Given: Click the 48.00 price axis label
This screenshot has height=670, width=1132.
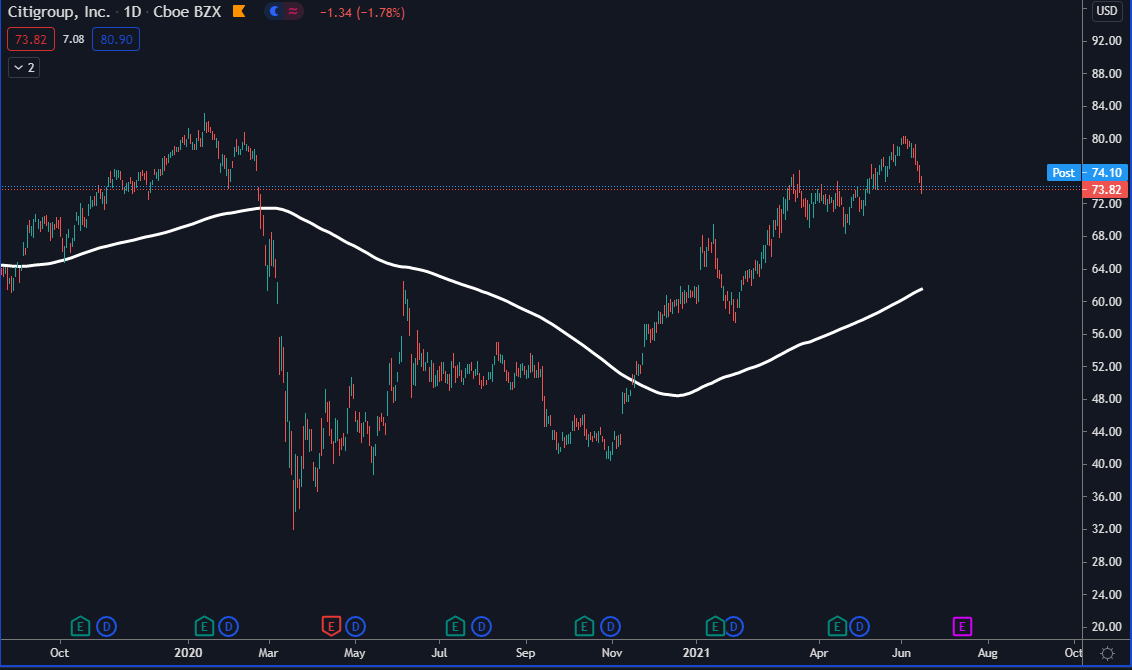Looking at the screenshot, I should pos(1107,399).
